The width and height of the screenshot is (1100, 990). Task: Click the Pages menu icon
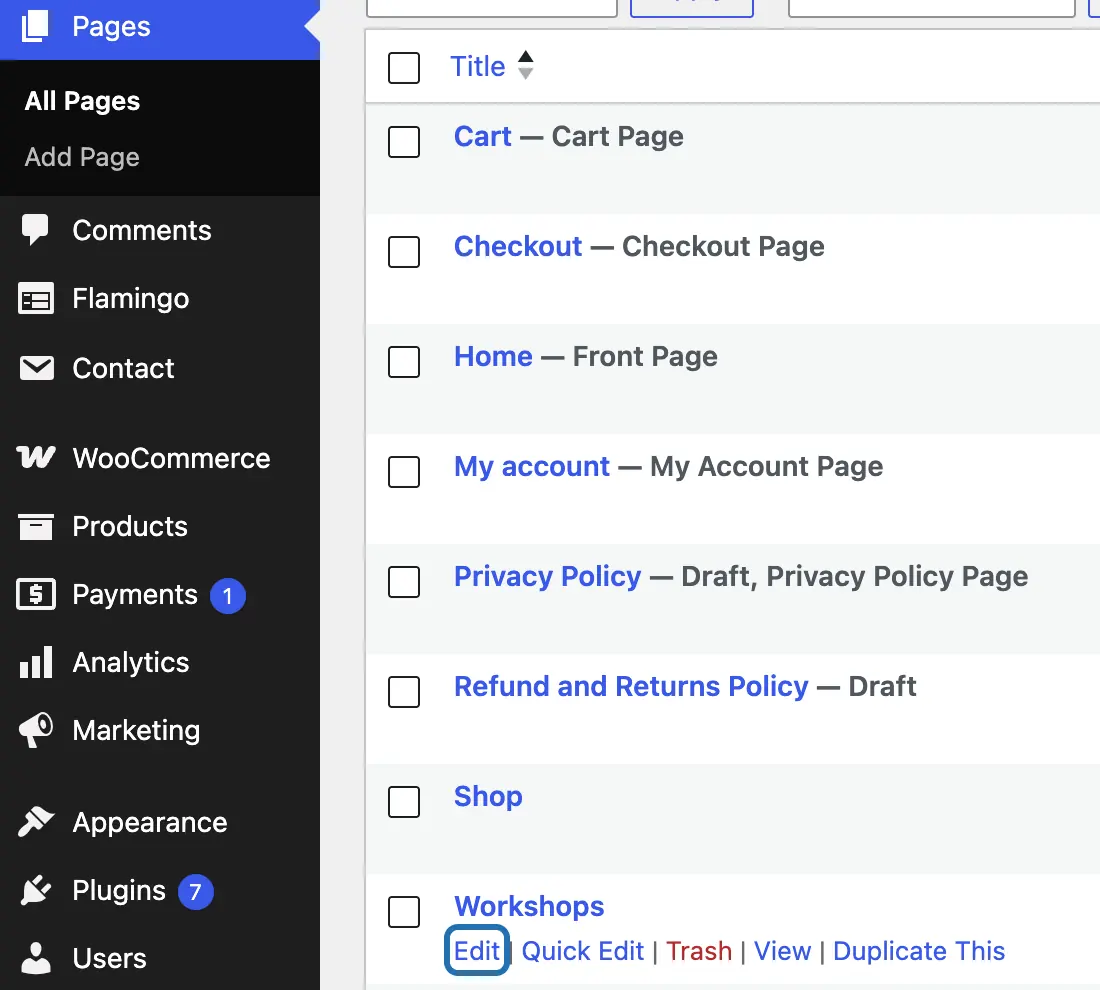click(x=35, y=26)
